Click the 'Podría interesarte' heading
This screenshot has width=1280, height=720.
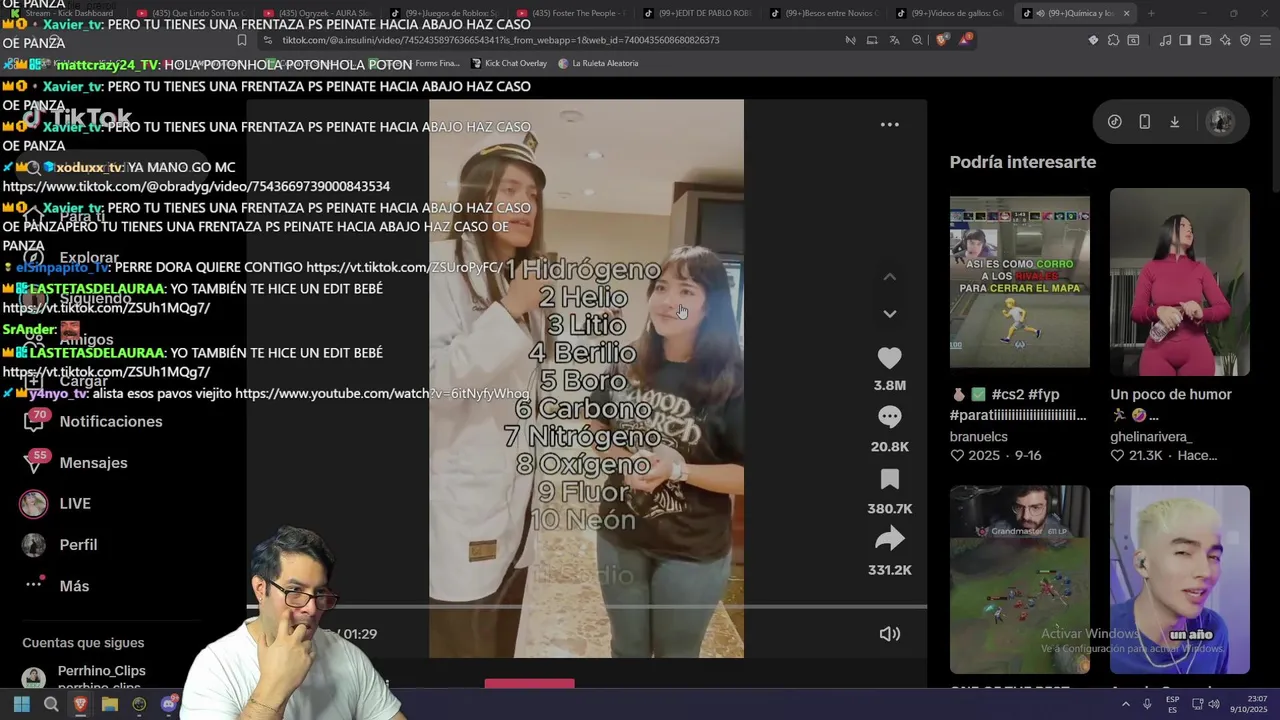1022,162
